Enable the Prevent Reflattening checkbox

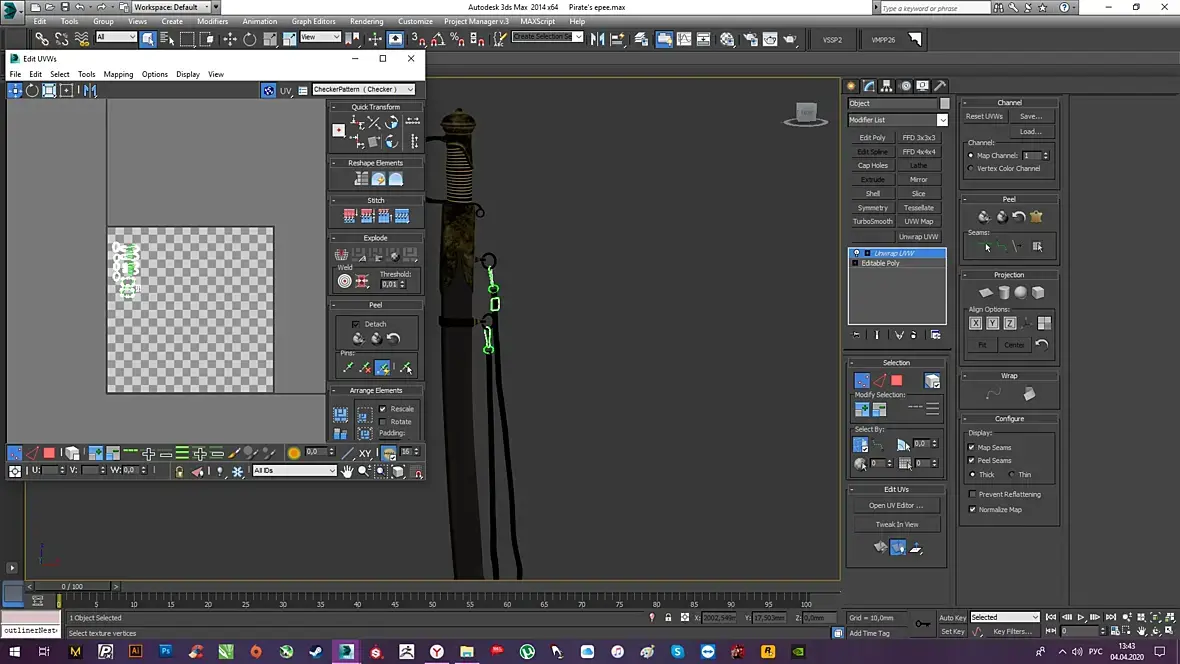972,494
